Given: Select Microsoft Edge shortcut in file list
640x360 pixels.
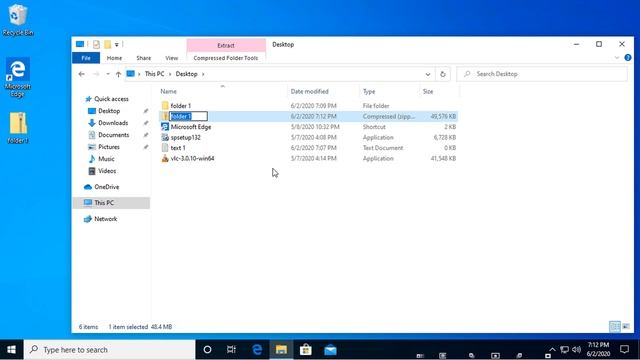Looking at the screenshot, I should [308, 127].
